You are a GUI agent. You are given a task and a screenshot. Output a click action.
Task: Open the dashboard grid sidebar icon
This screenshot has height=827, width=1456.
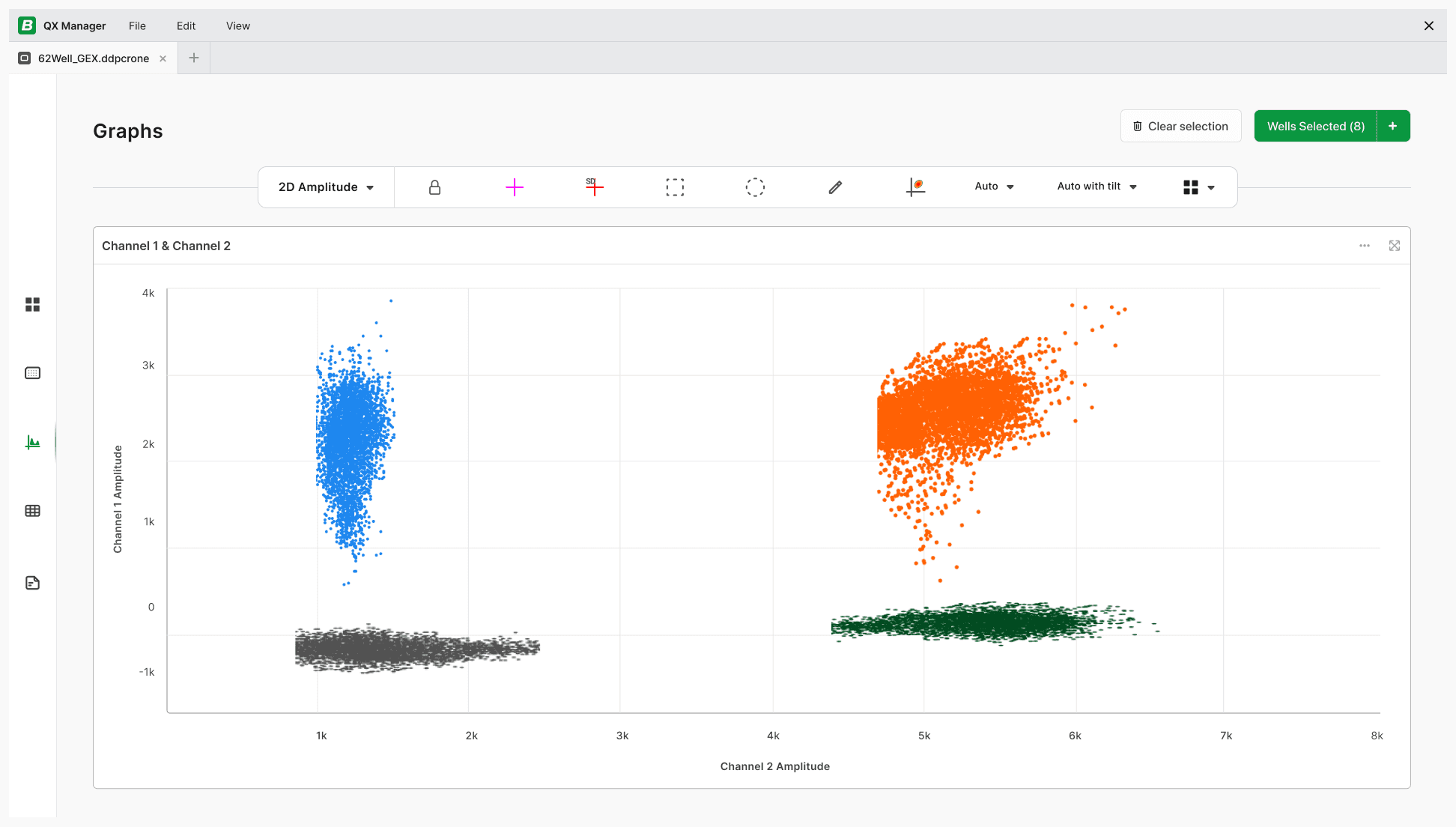(x=32, y=304)
